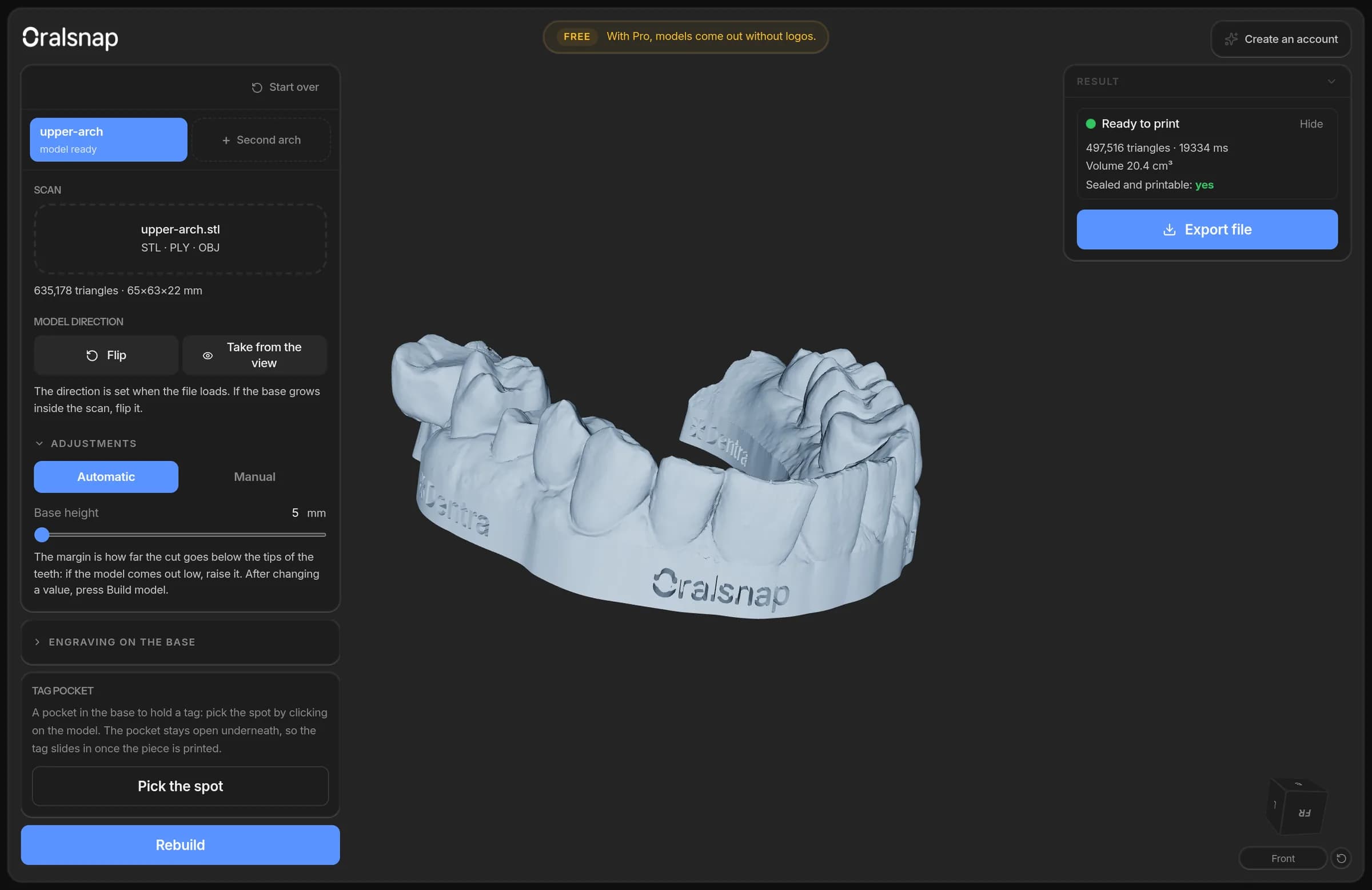The height and width of the screenshot is (890, 1372).
Task: Click Create an account
Action: click(x=1281, y=39)
